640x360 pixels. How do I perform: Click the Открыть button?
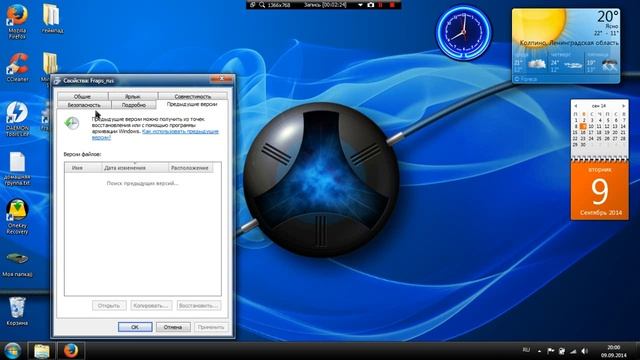point(109,305)
